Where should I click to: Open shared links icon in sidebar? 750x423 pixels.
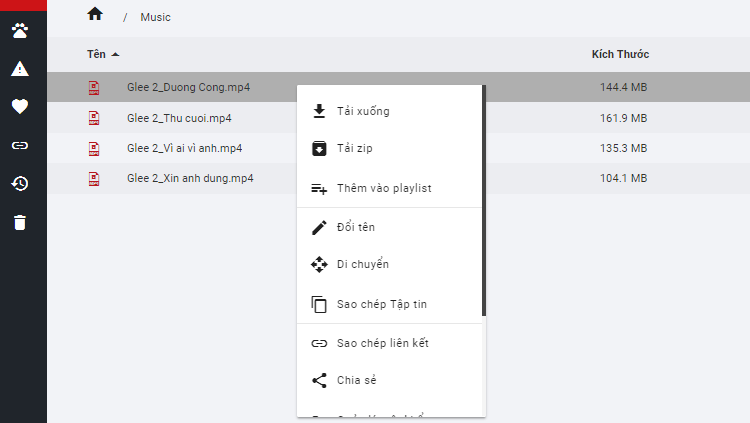20,145
